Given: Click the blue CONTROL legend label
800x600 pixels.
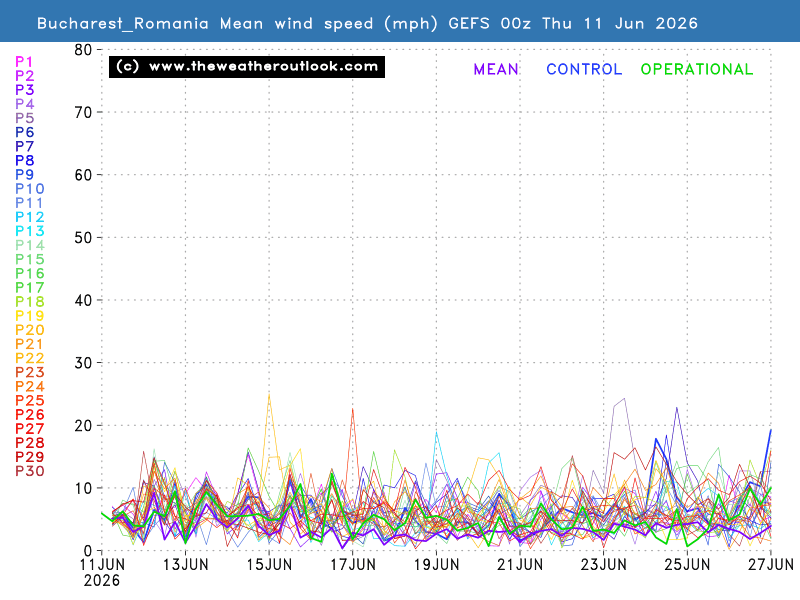Looking at the screenshot, I should 584,69.
